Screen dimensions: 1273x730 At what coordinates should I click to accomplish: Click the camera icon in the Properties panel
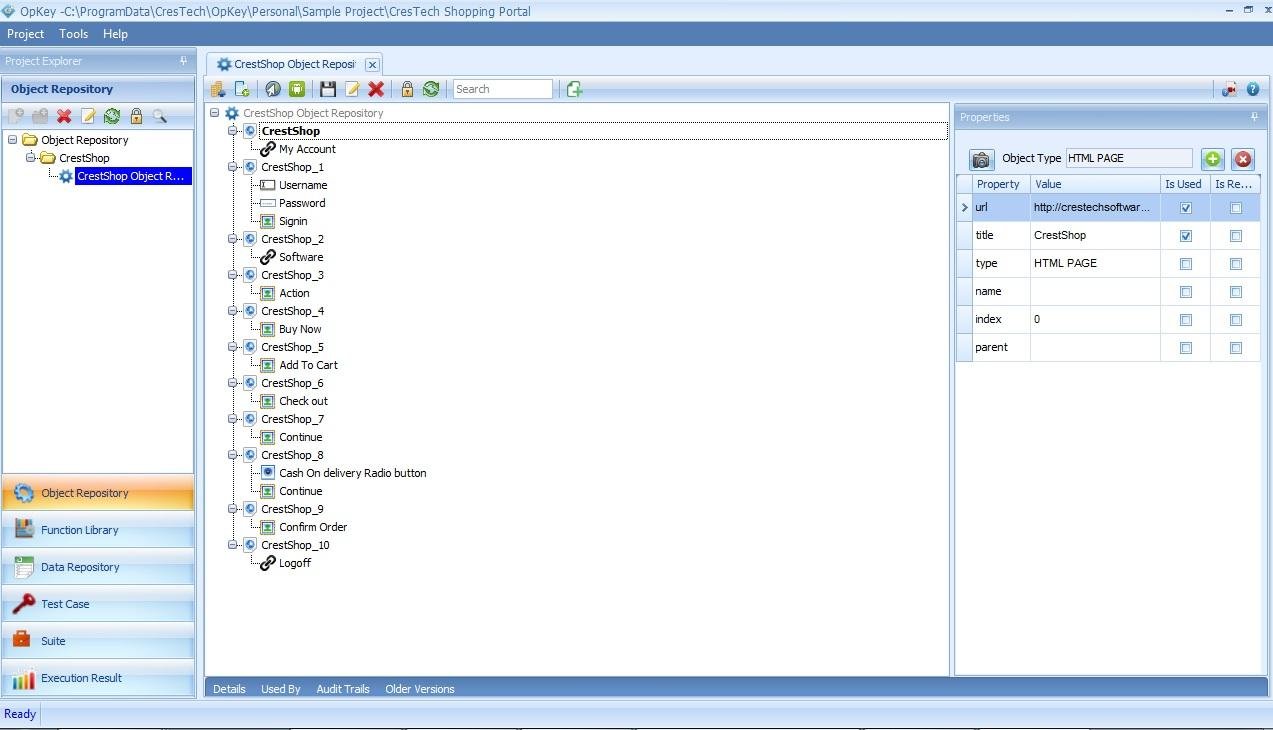pos(981,159)
